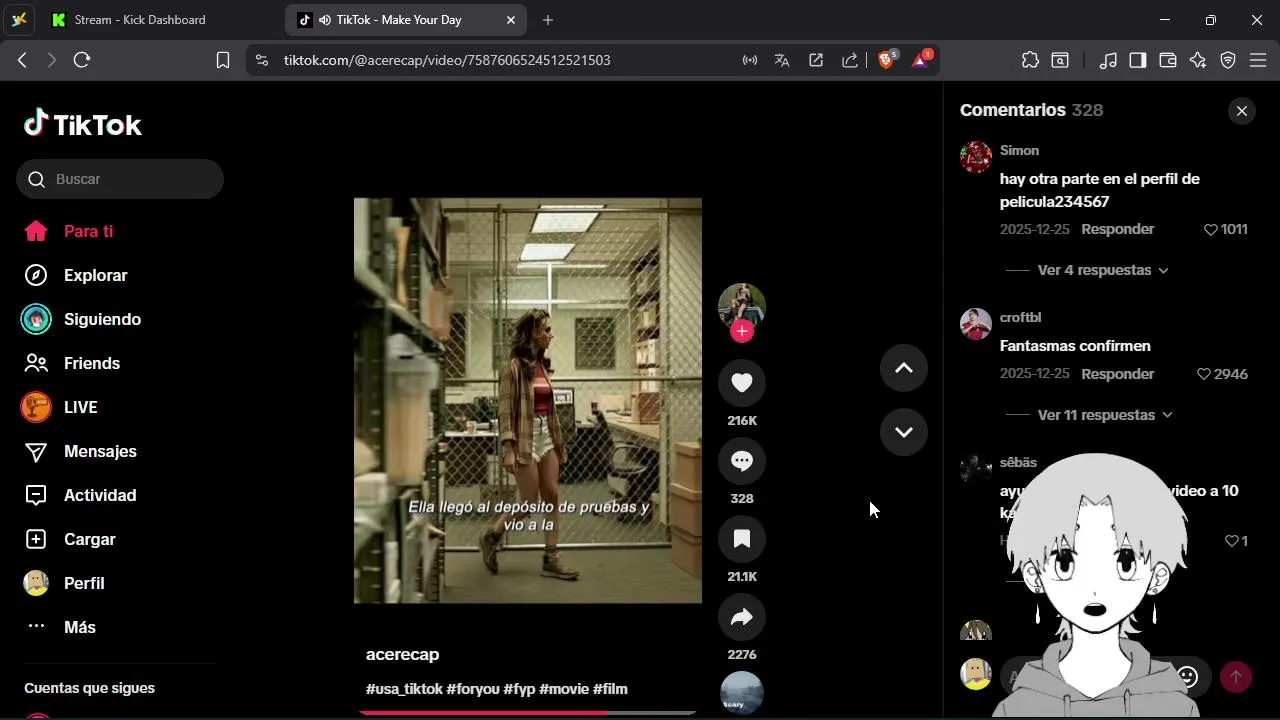The width and height of the screenshot is (1280, 720).
Task: Reply to Simon's comment with Responder
Action: point(1118,229)
